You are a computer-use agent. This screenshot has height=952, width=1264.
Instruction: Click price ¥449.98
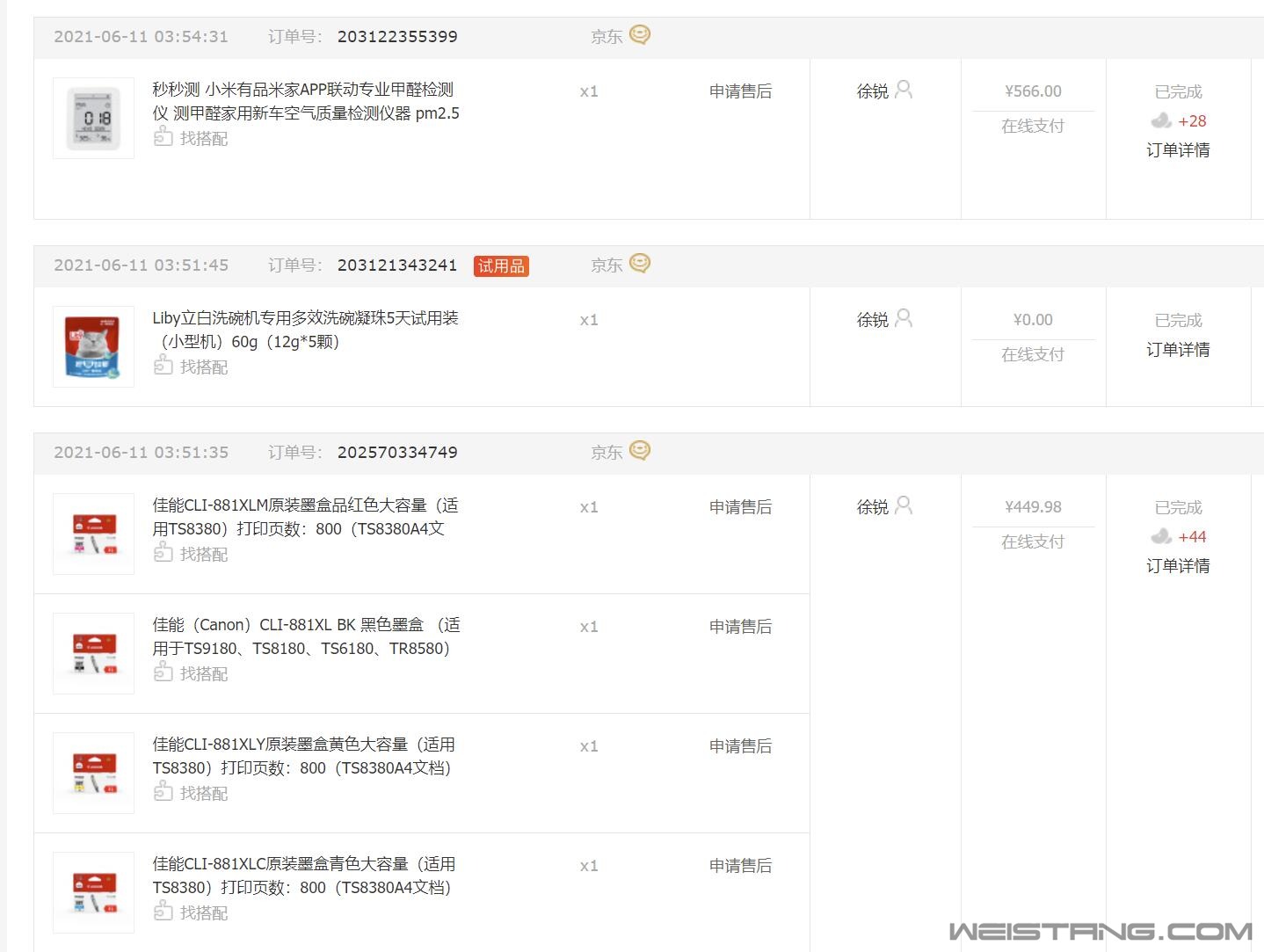(x=1033, y=506)
